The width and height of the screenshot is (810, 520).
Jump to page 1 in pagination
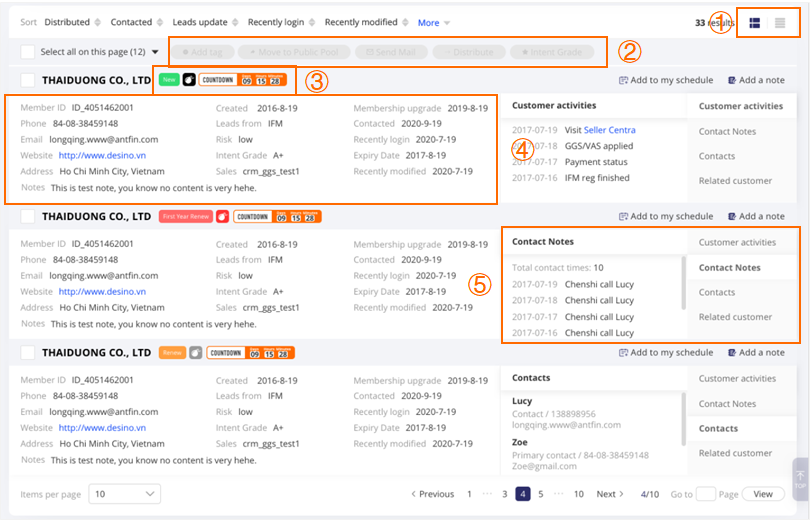[469, 494]
